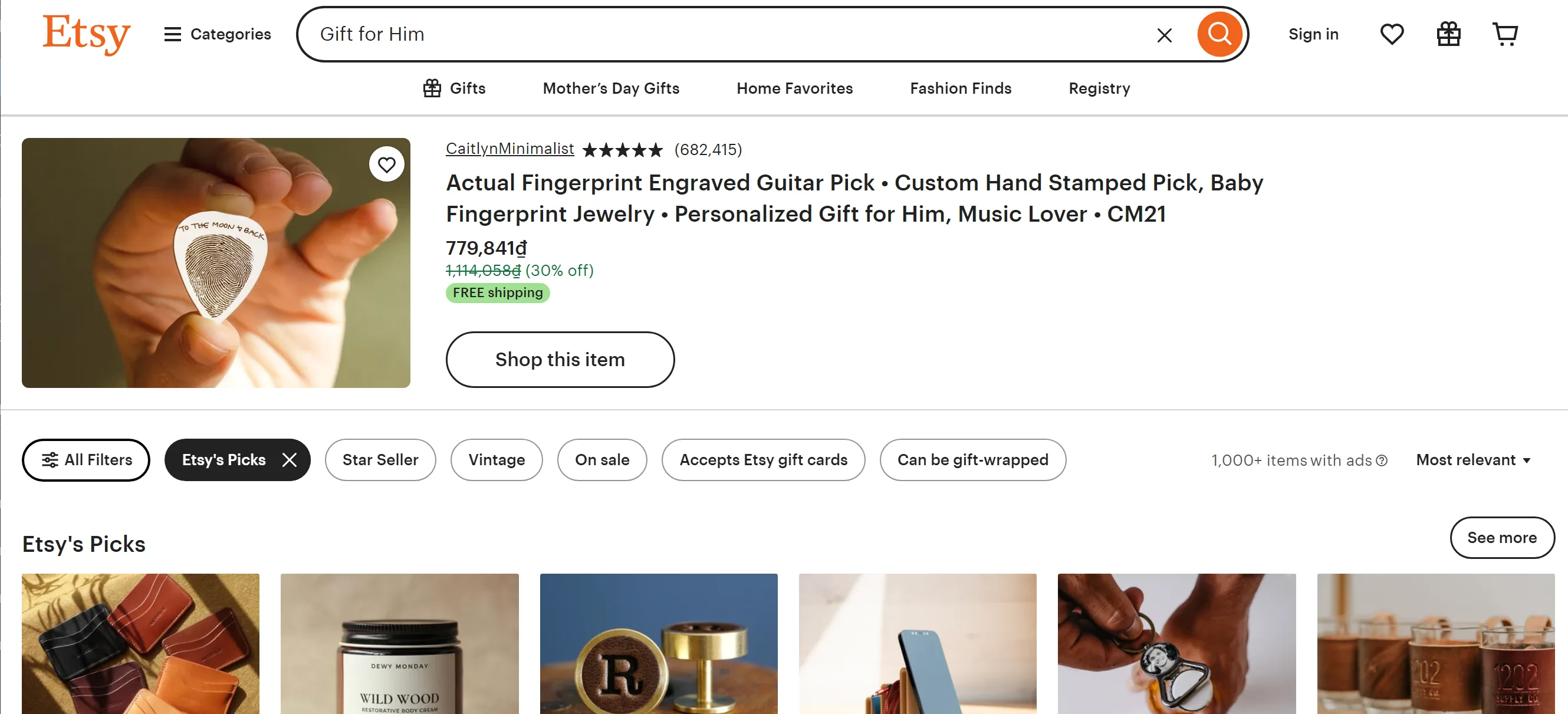Click the Shop this item button
Viewport: 1568px width, 714px height.
[560, 360]
